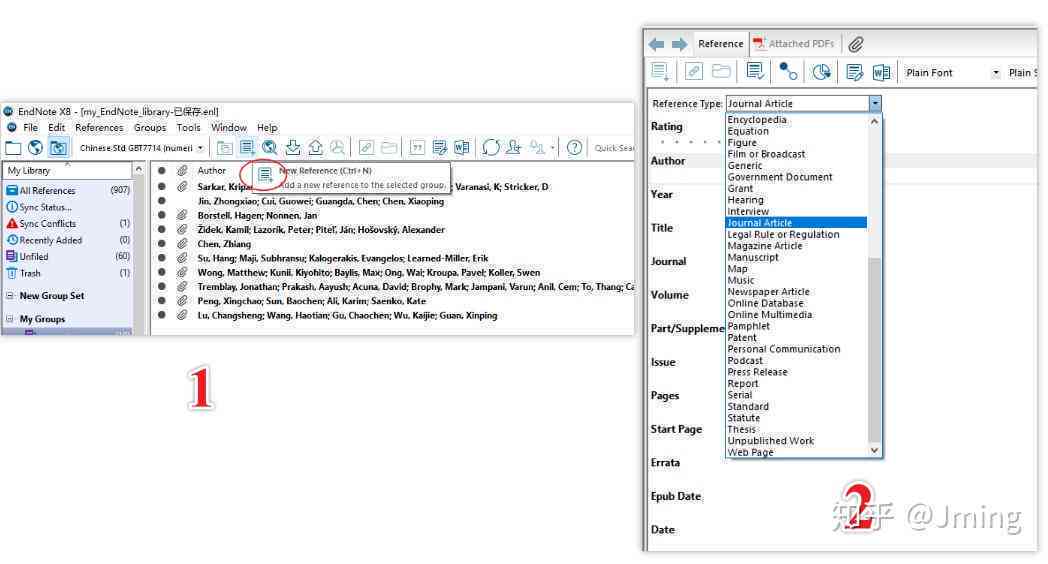Click the Import down-arrow icon
The width and height of the screenshot is (1048, 564).
(293, 148)
